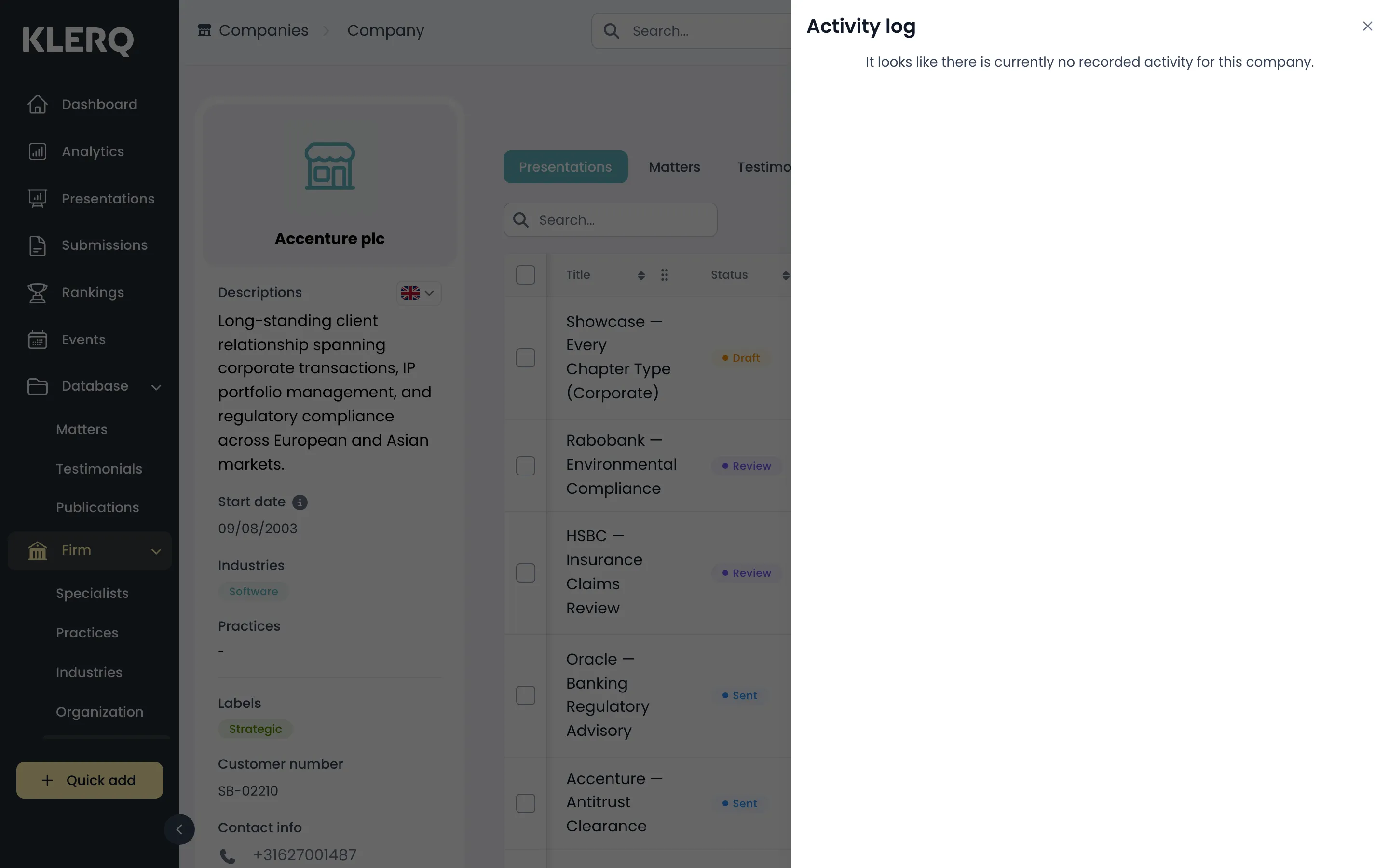
Task: Click the phone number +31627001487
Action: tap(305, 855)
